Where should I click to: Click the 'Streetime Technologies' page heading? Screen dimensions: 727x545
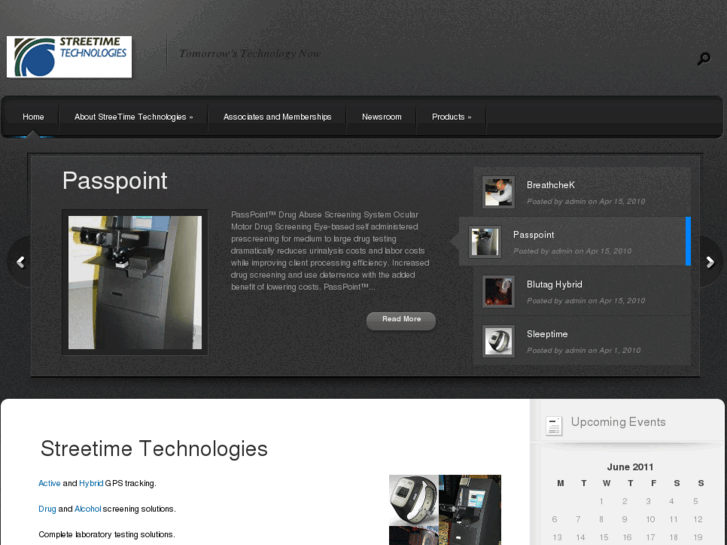click(154, 449)
